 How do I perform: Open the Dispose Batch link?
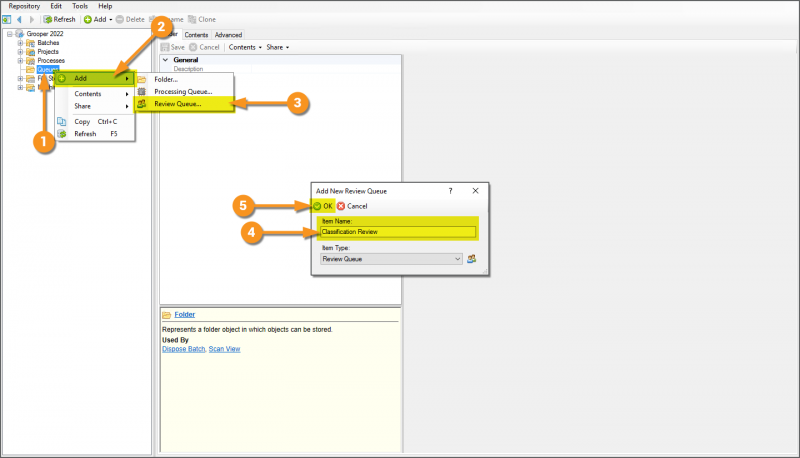(x=184, y=349)
